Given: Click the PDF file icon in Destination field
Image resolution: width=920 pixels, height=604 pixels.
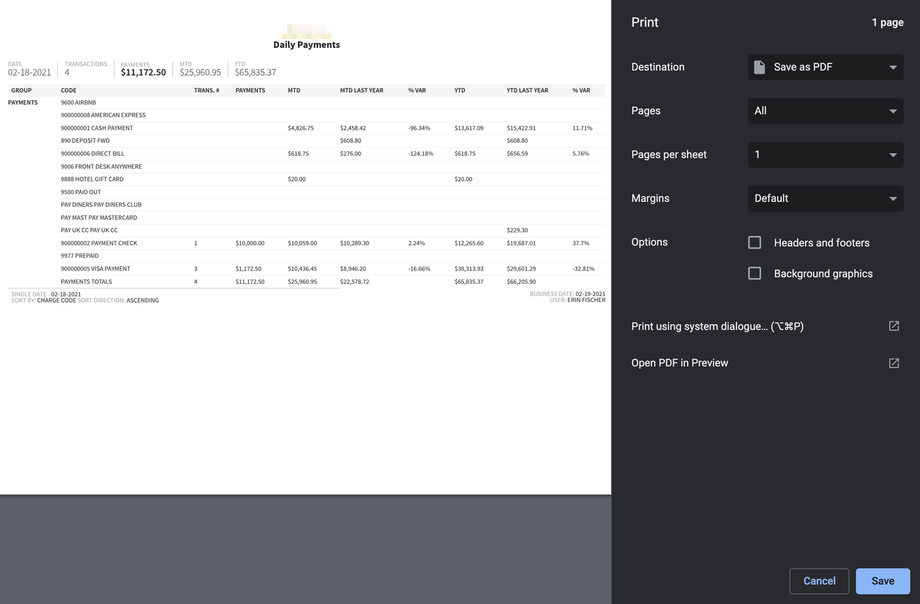Looking at the screenshot, I should pyautogui.click(x=759, y=67).
